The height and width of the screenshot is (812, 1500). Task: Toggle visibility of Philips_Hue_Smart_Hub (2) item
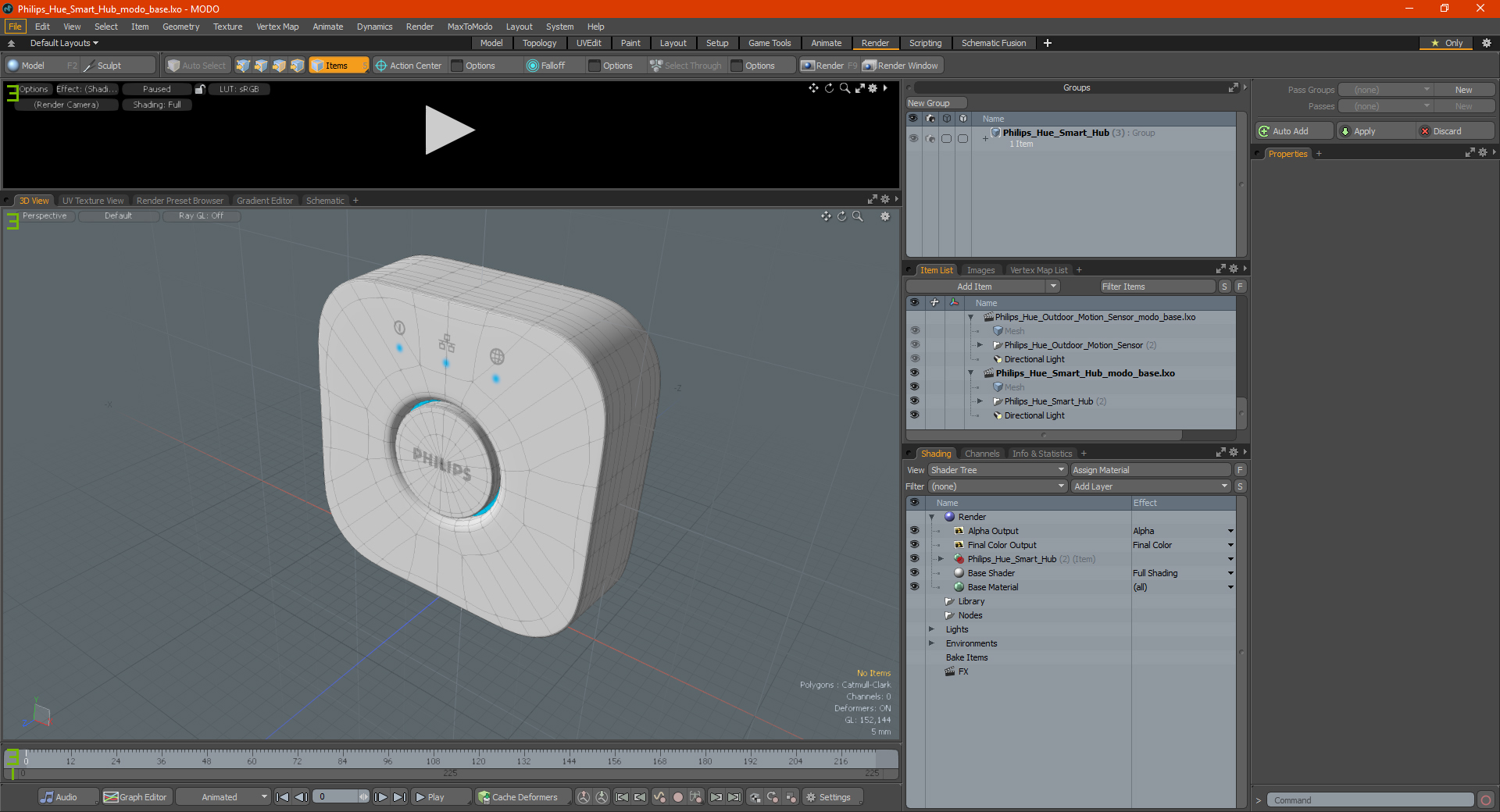click(x=914, y=401)
